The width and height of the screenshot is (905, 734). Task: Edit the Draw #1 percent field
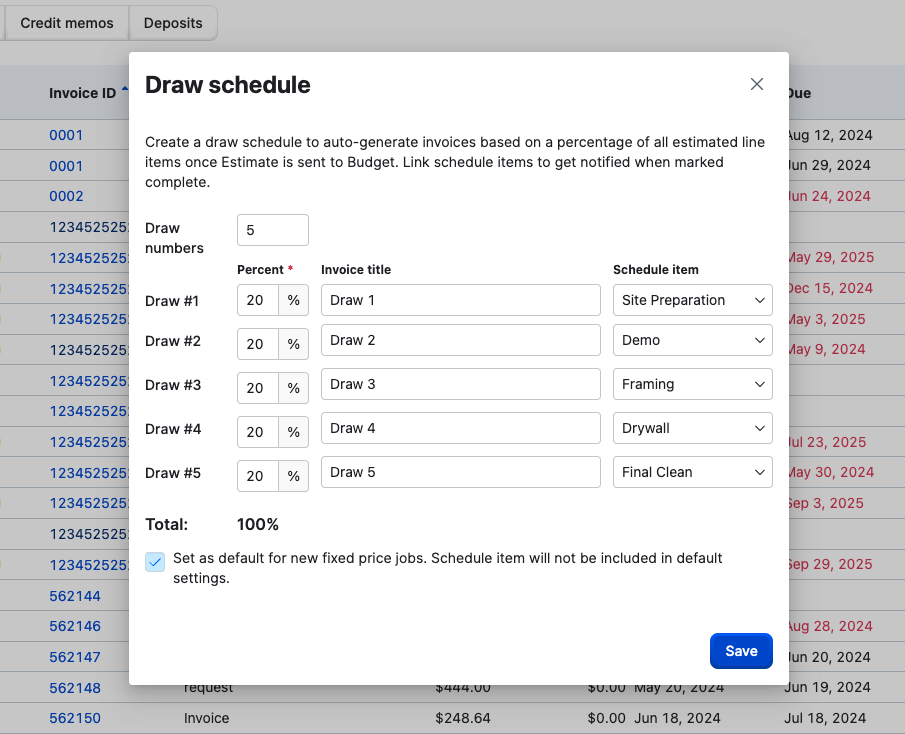(x=258, y=301)
